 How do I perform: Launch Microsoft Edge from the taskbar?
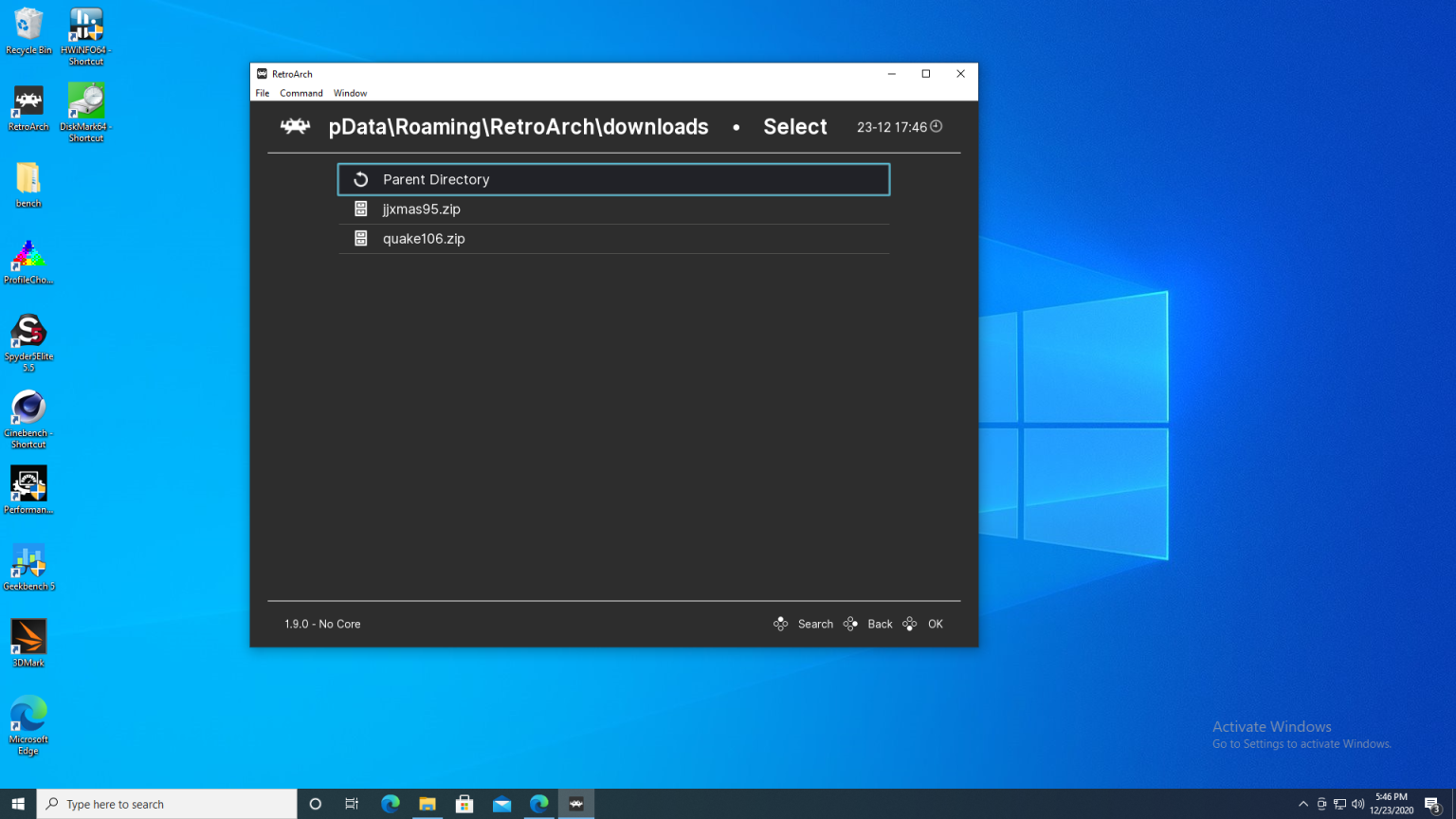pos(390,804)
